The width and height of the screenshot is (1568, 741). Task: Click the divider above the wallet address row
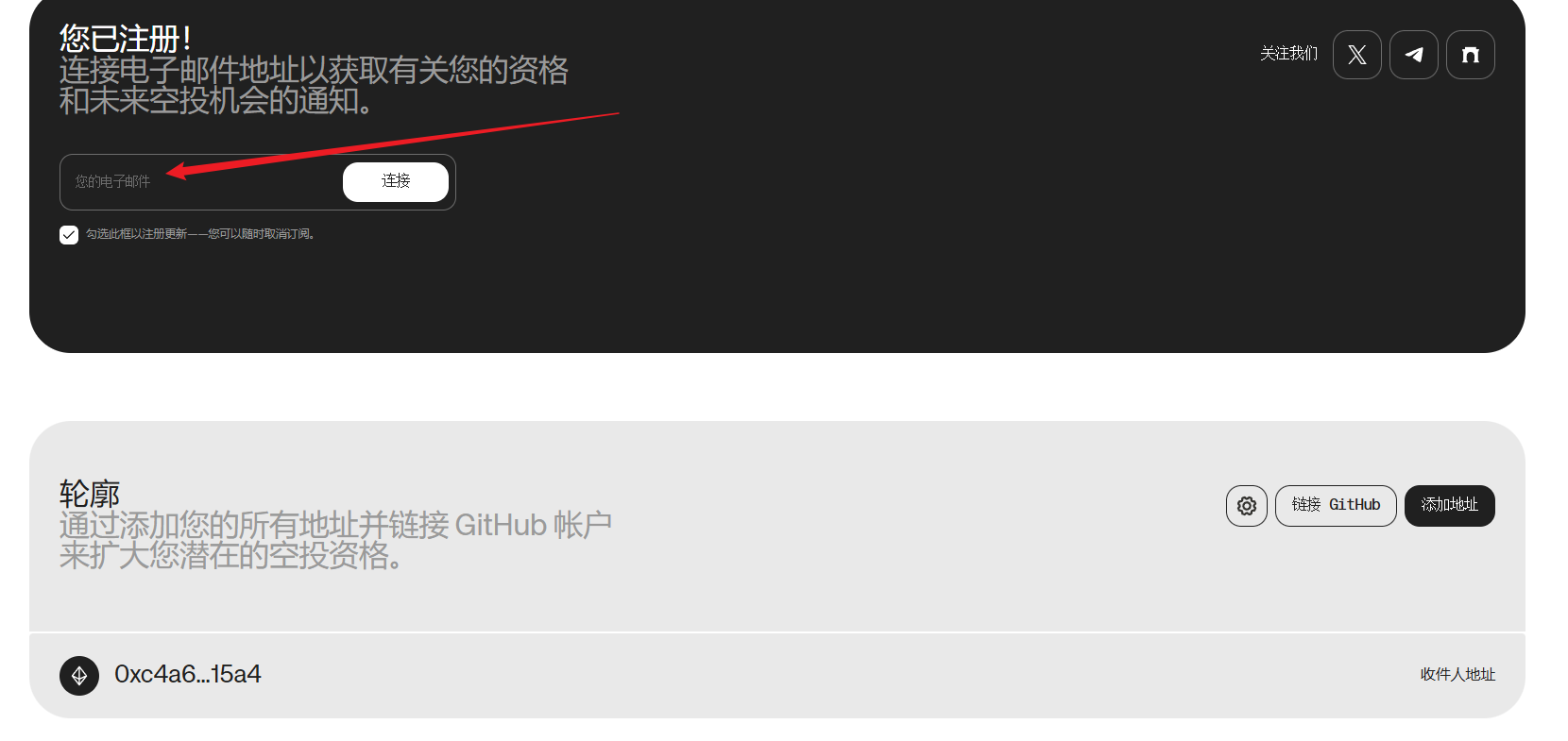[x=777, y=632]
